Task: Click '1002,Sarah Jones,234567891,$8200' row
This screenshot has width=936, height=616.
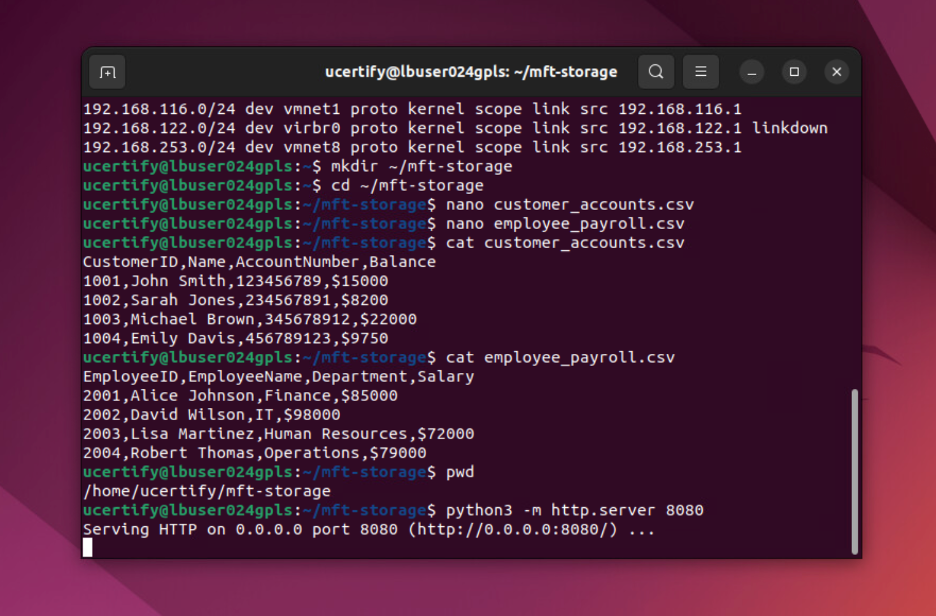Action: pyautogui.click(x=236, y=300)
